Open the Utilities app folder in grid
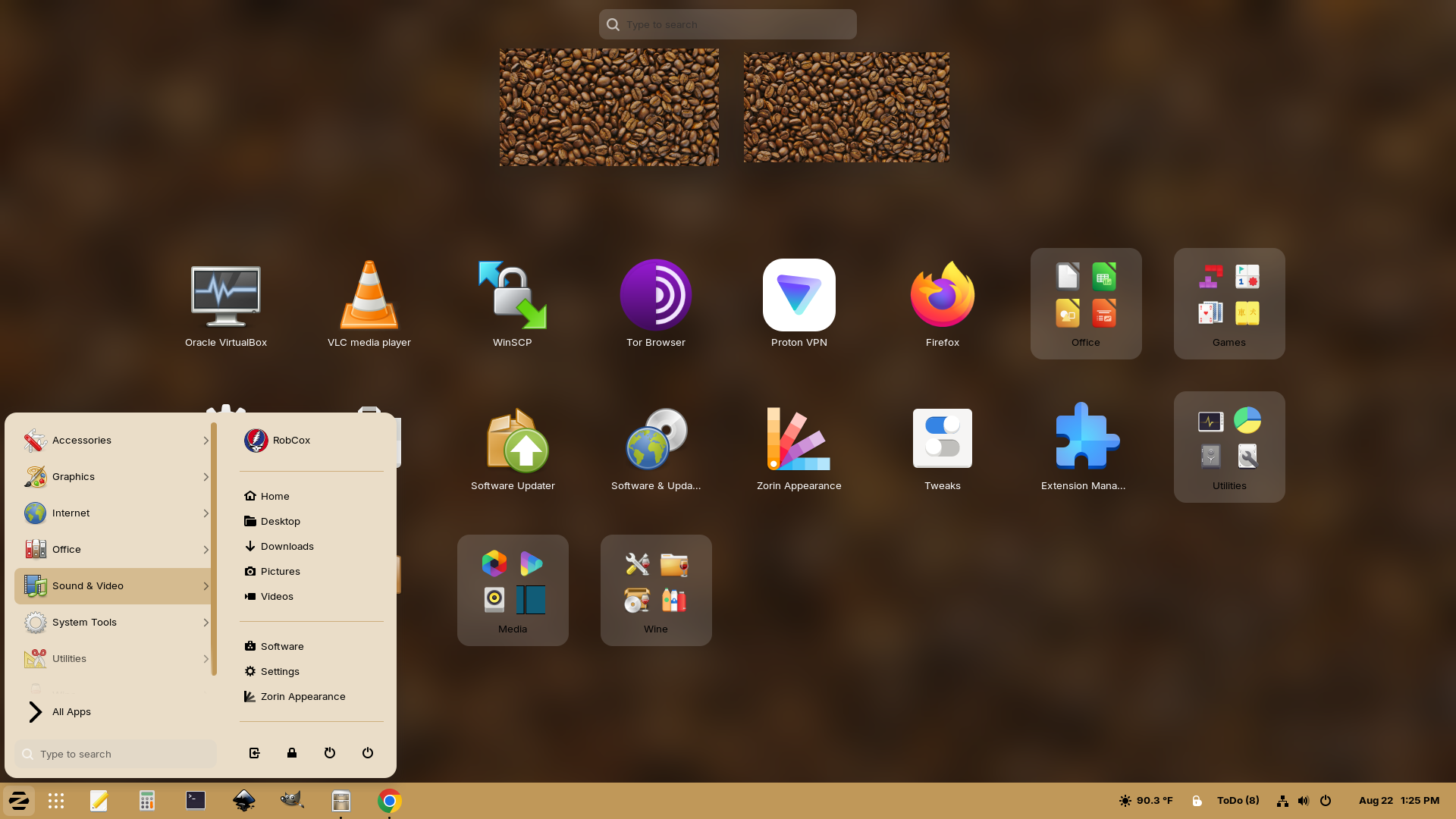 point(1228,447)
